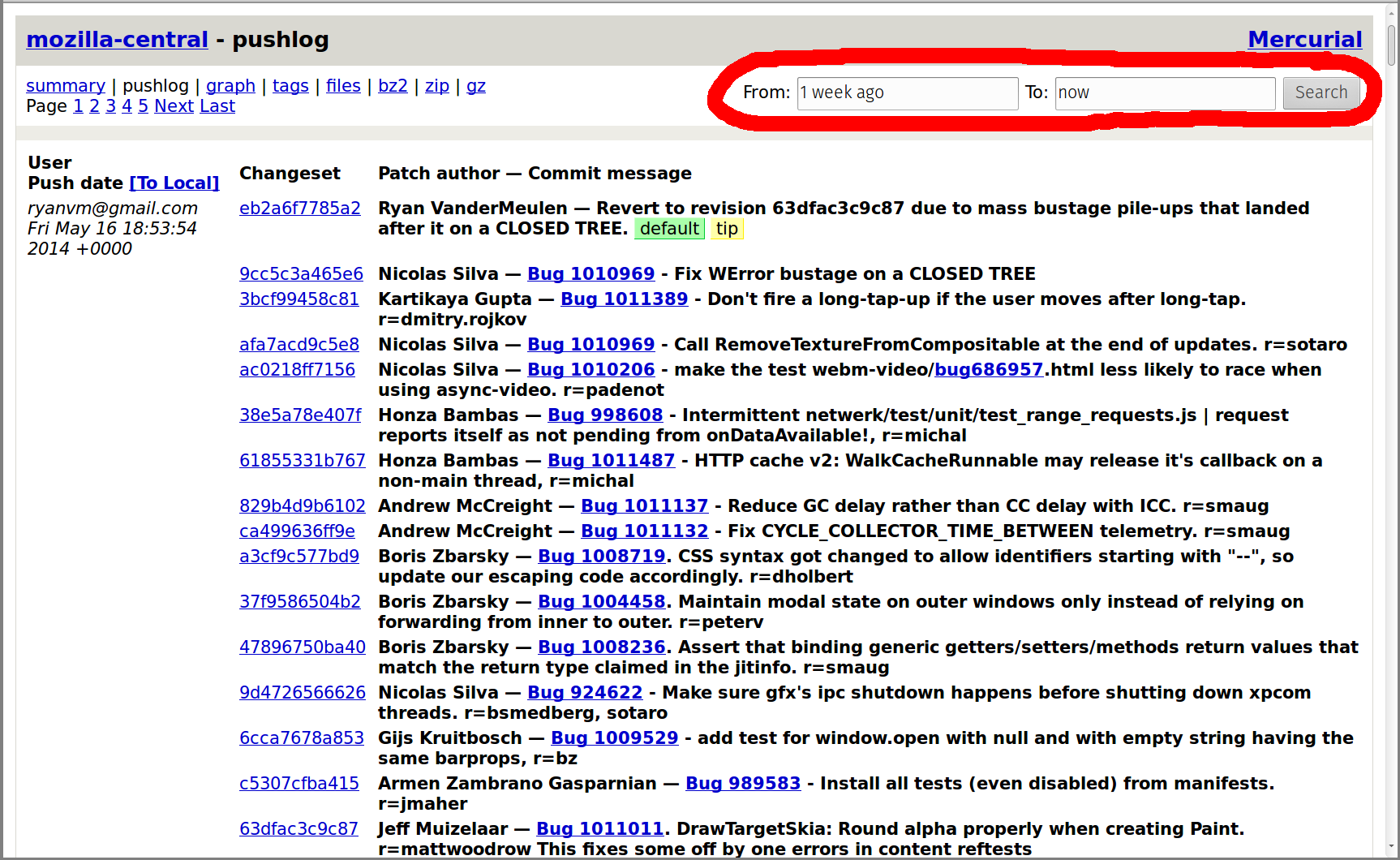This screenshot has width=1400, height=860.
Task: Open the tags list
Action: 290,86
